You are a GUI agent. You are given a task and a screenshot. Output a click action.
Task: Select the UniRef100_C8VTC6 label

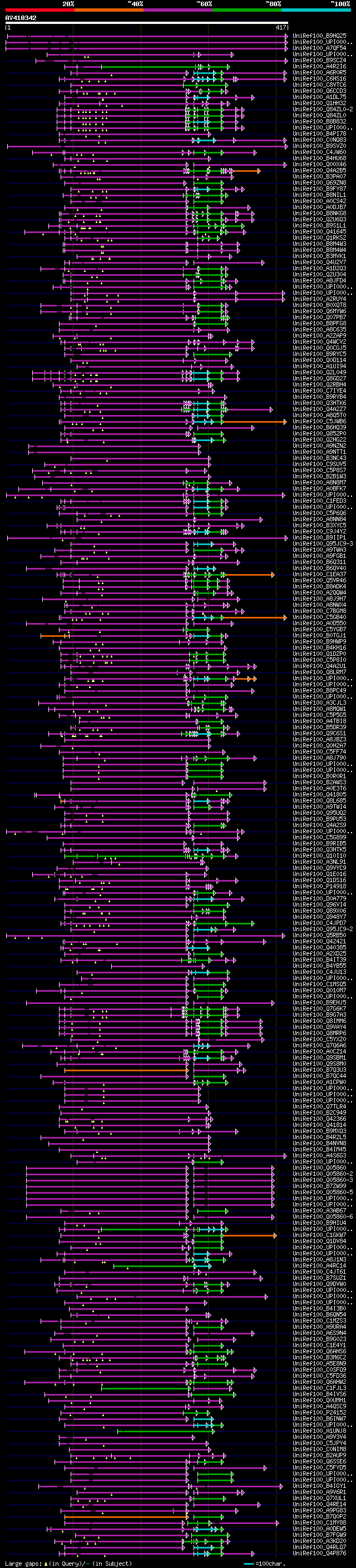point(319,85)
